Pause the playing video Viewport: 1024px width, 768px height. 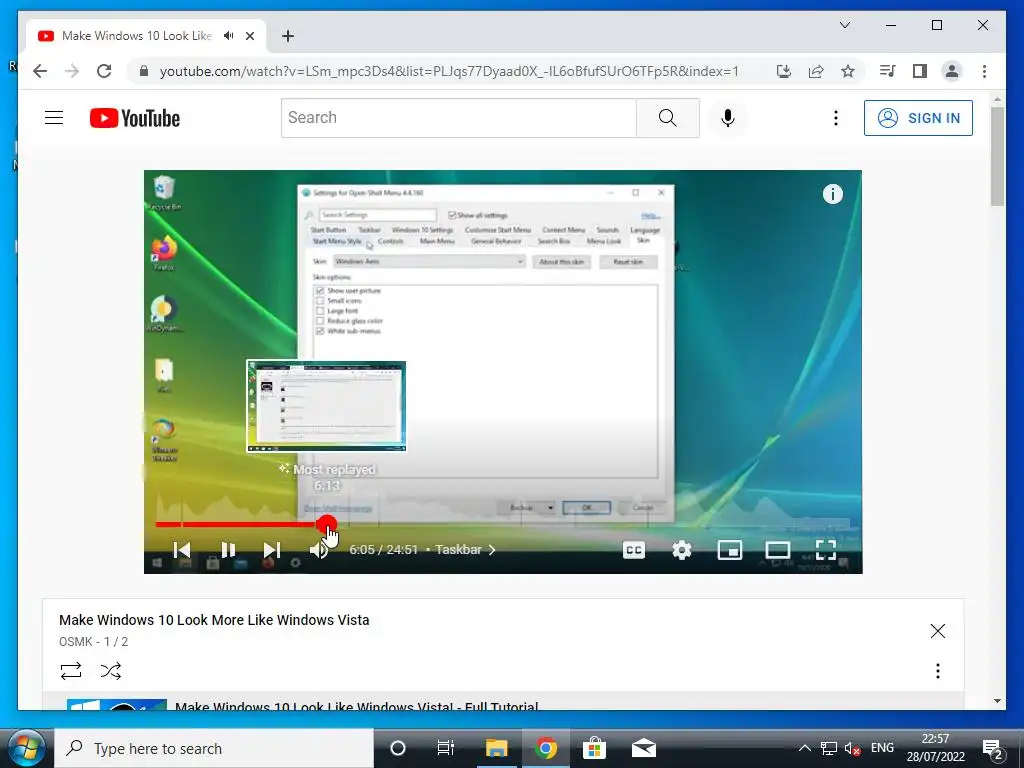(228, 550)
